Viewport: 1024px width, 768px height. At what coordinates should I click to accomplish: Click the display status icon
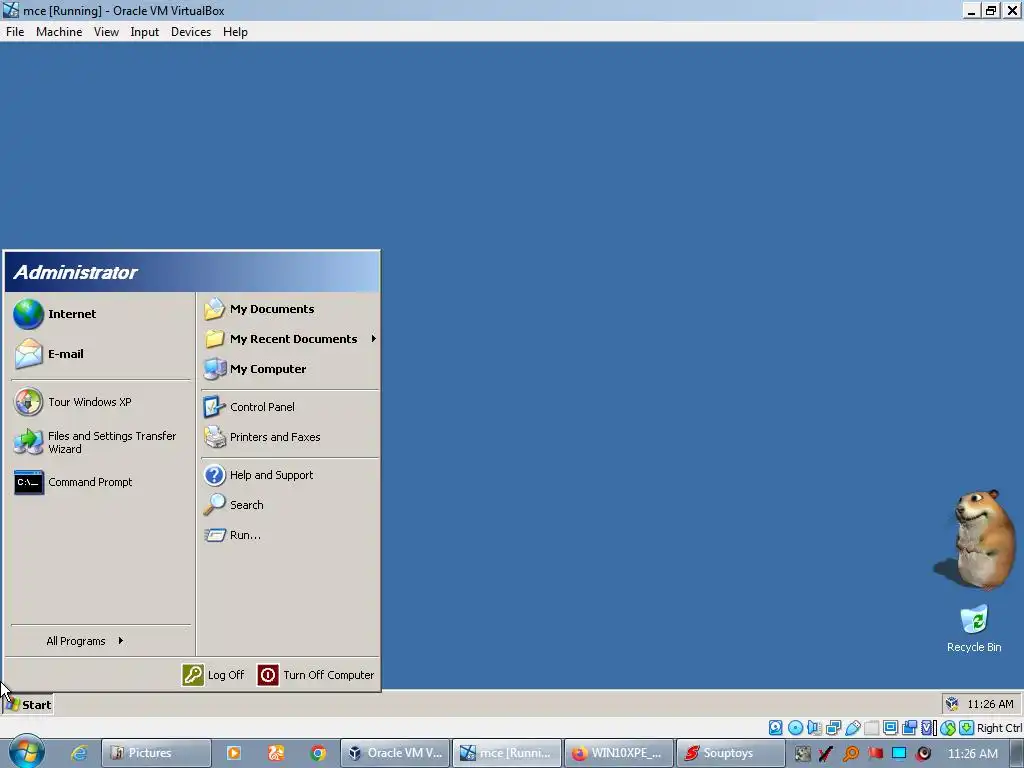pos(890,728)
